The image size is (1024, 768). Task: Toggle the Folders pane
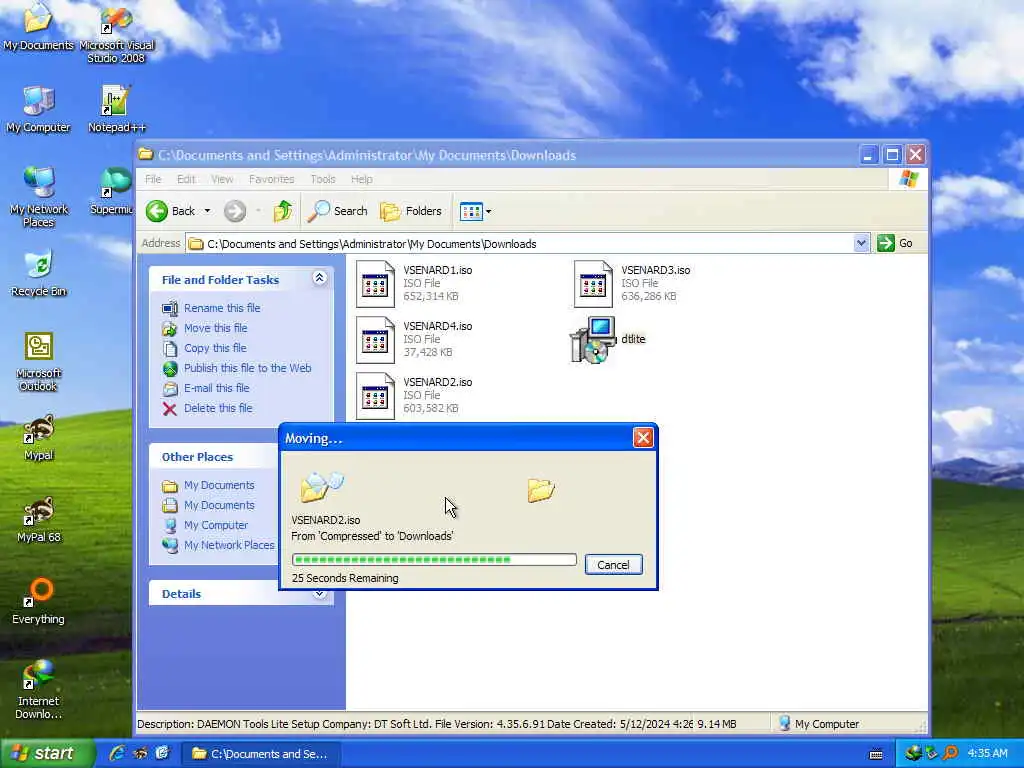click(x=411, y=211)
